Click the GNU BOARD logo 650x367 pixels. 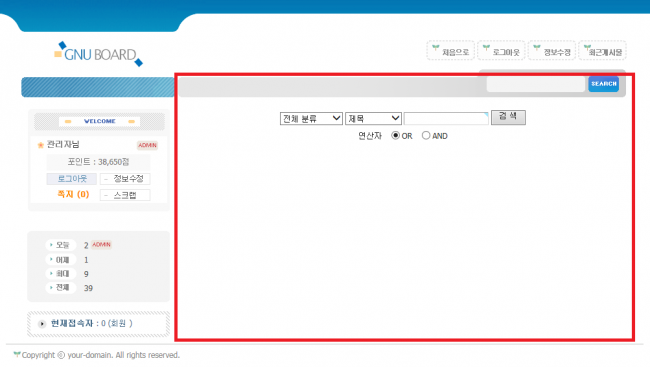click(x=99, y=54)
